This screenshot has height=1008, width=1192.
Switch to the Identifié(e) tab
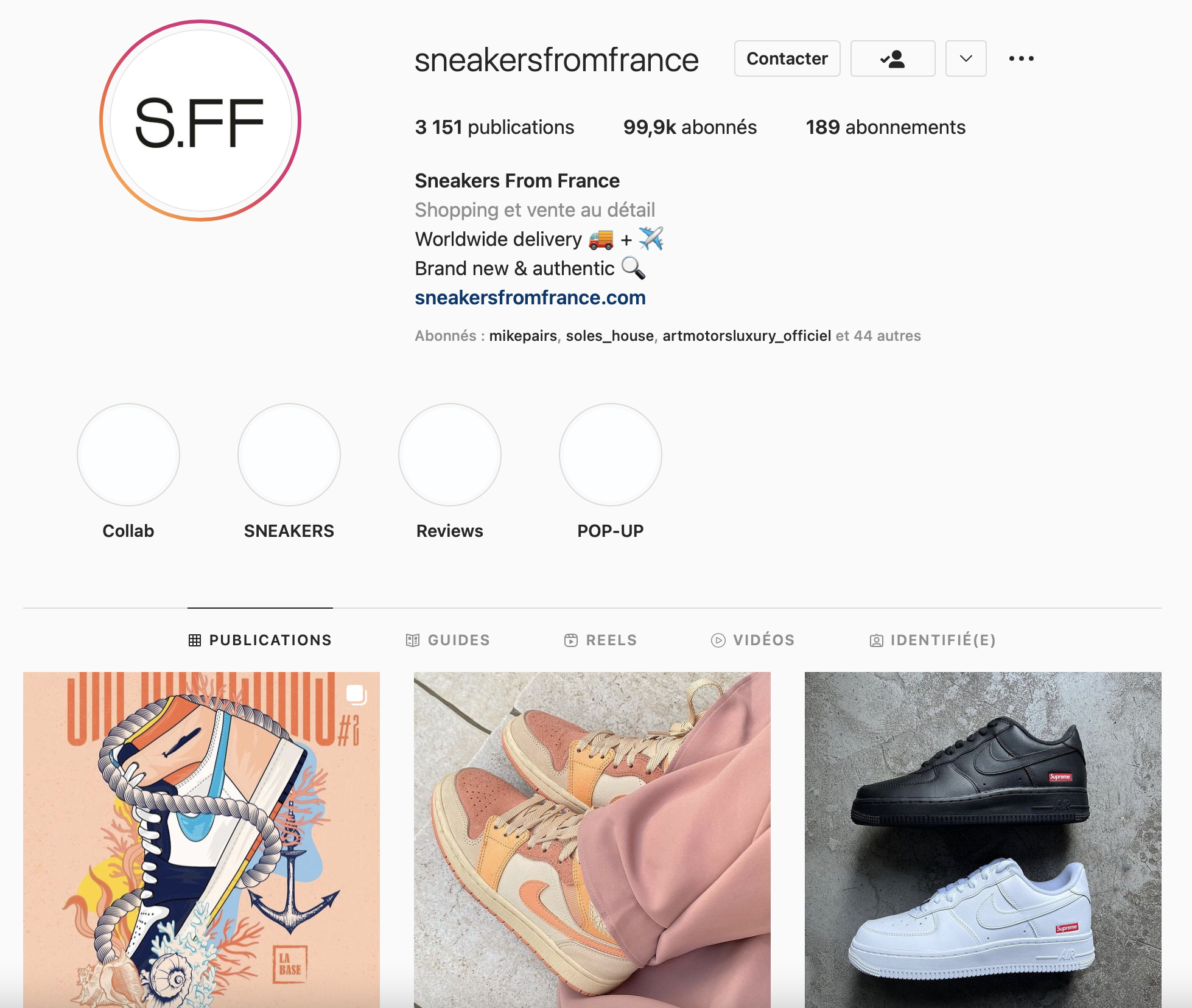click(x=933, y=640)
